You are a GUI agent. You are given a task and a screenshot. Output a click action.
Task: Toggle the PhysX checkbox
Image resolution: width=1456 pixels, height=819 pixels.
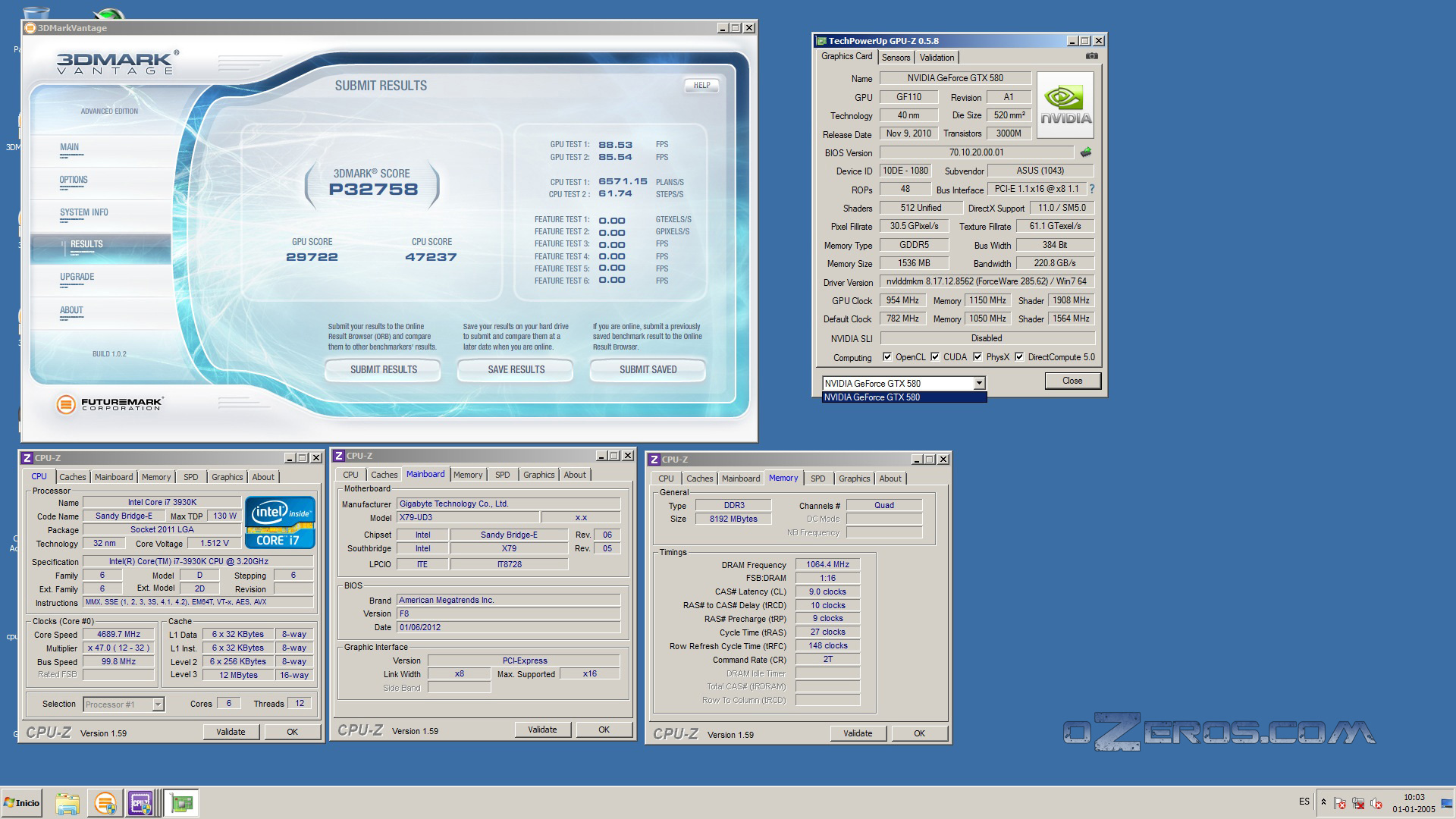pos(977,357)
